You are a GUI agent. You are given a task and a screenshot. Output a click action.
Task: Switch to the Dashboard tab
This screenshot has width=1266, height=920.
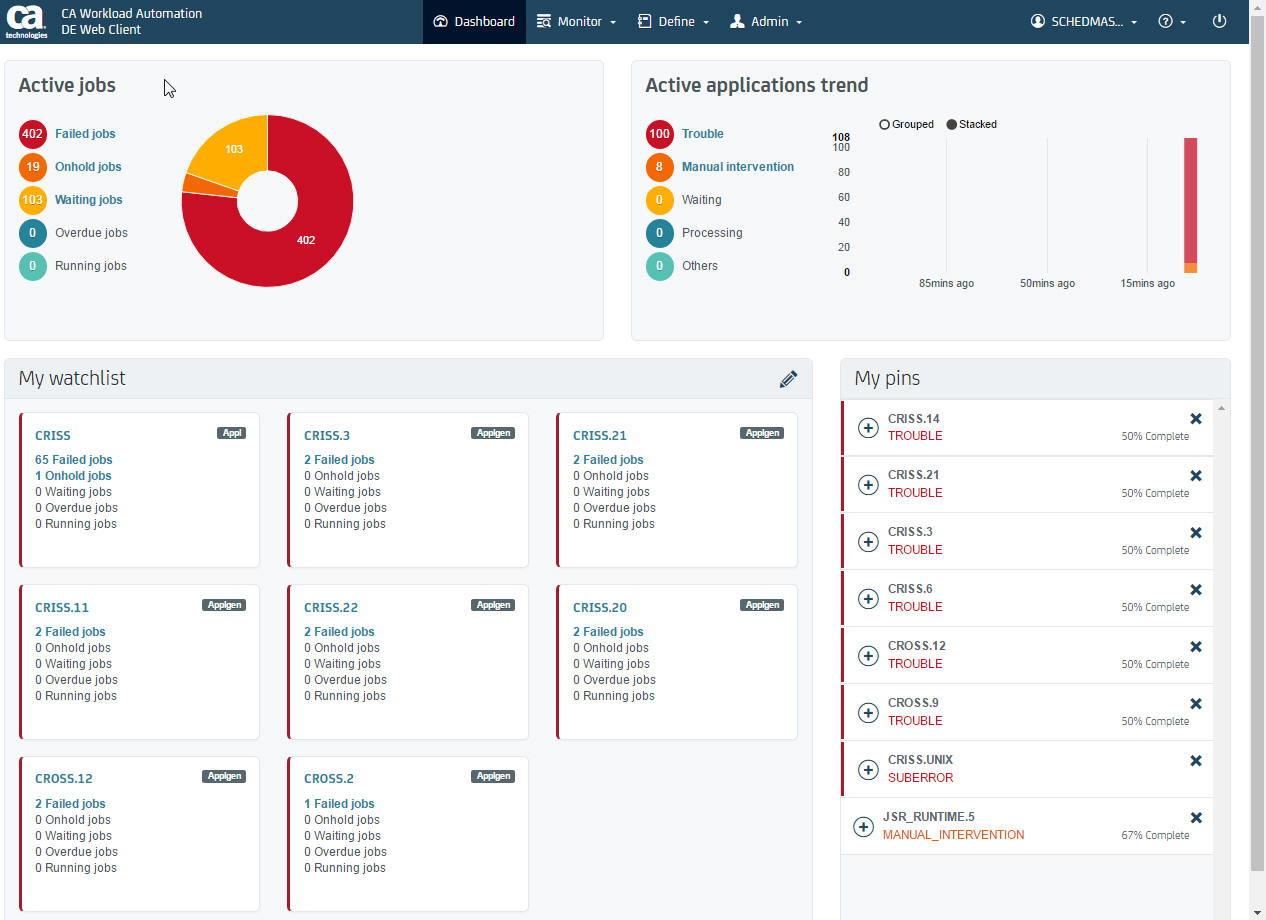[473, 21]
